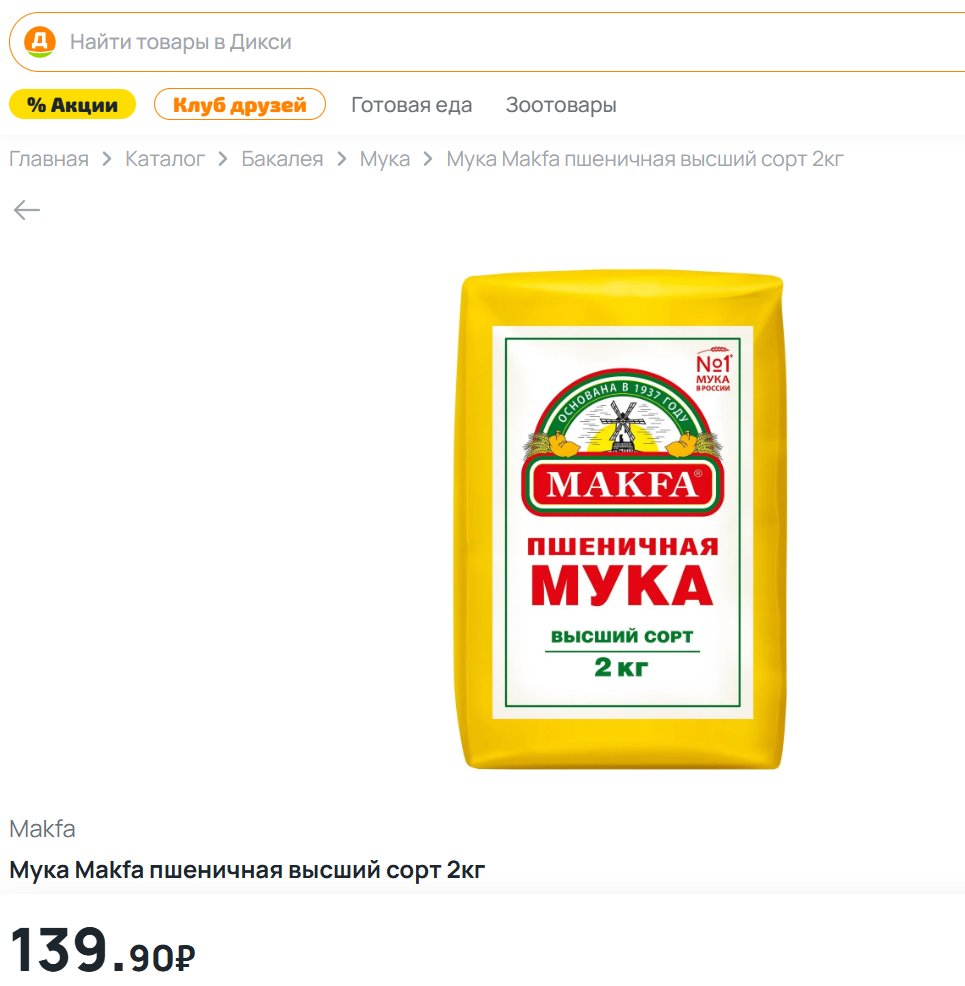
Task: Open the "Мука" breadcrumb category
Action: (x=385, y=159)
